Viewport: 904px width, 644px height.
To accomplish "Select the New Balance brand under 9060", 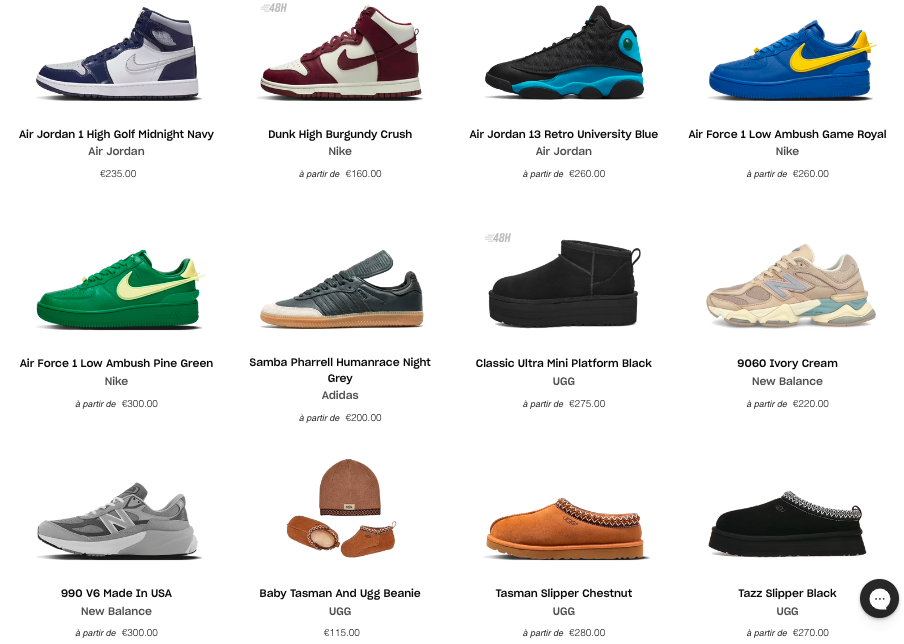I will click(787, 381).
